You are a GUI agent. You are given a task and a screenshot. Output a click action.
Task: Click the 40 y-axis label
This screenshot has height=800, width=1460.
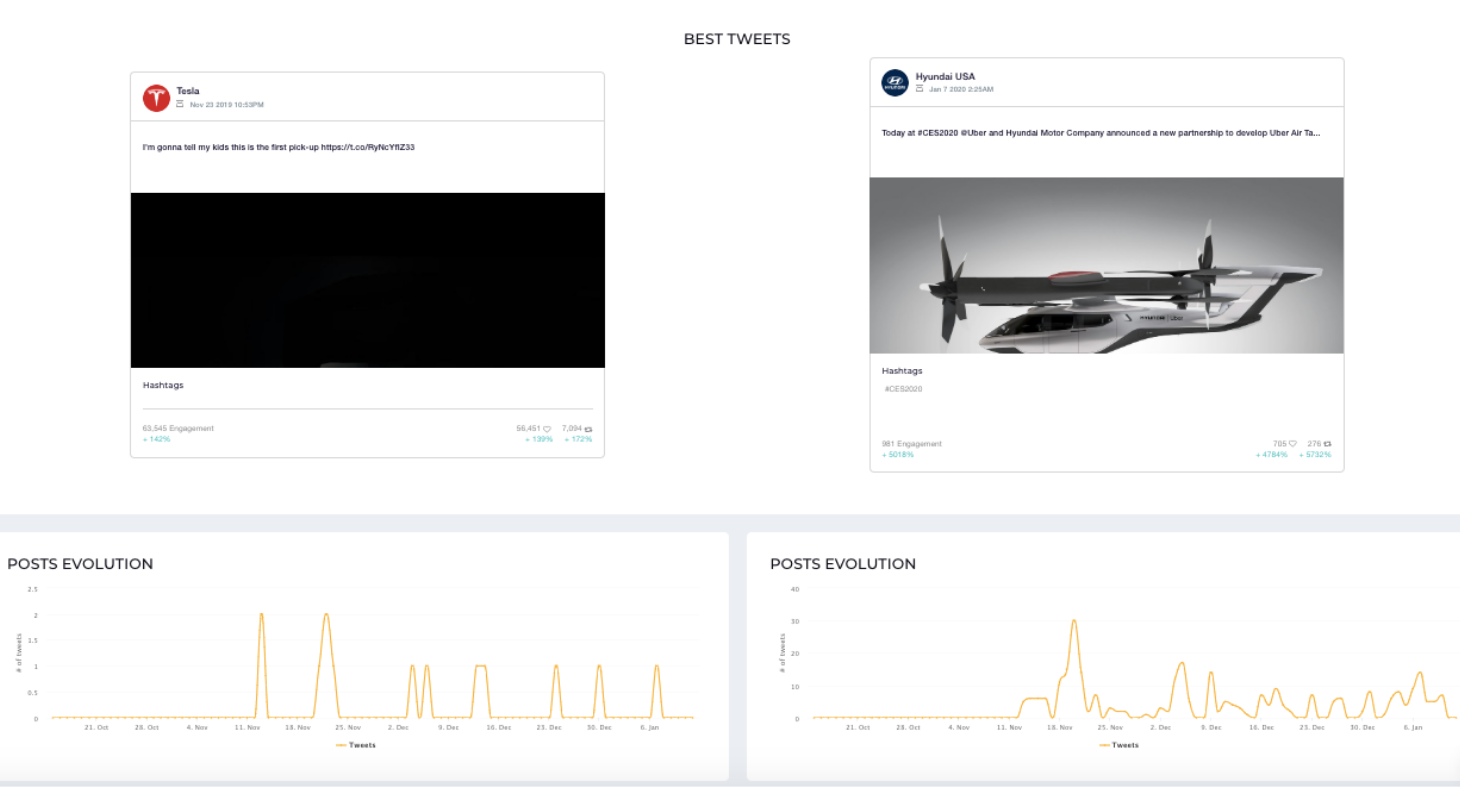[796, 589]
